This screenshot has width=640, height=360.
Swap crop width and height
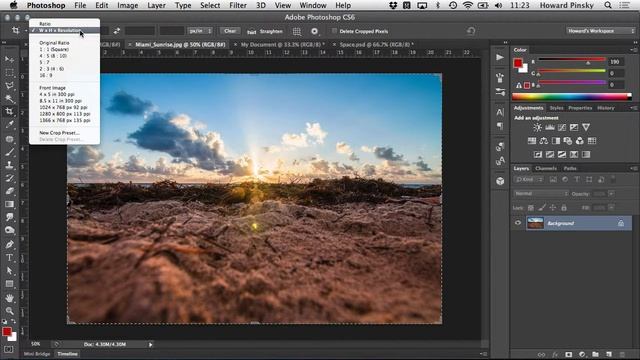click(117, 31)
